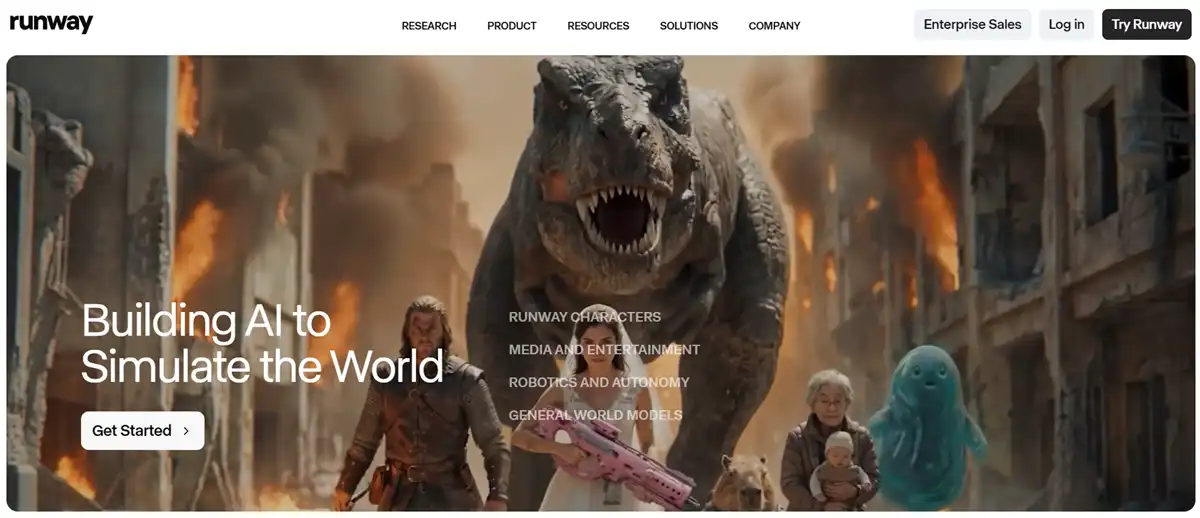Click the Runway logo
Viewport: 1200px width, 518px height.
51,24
